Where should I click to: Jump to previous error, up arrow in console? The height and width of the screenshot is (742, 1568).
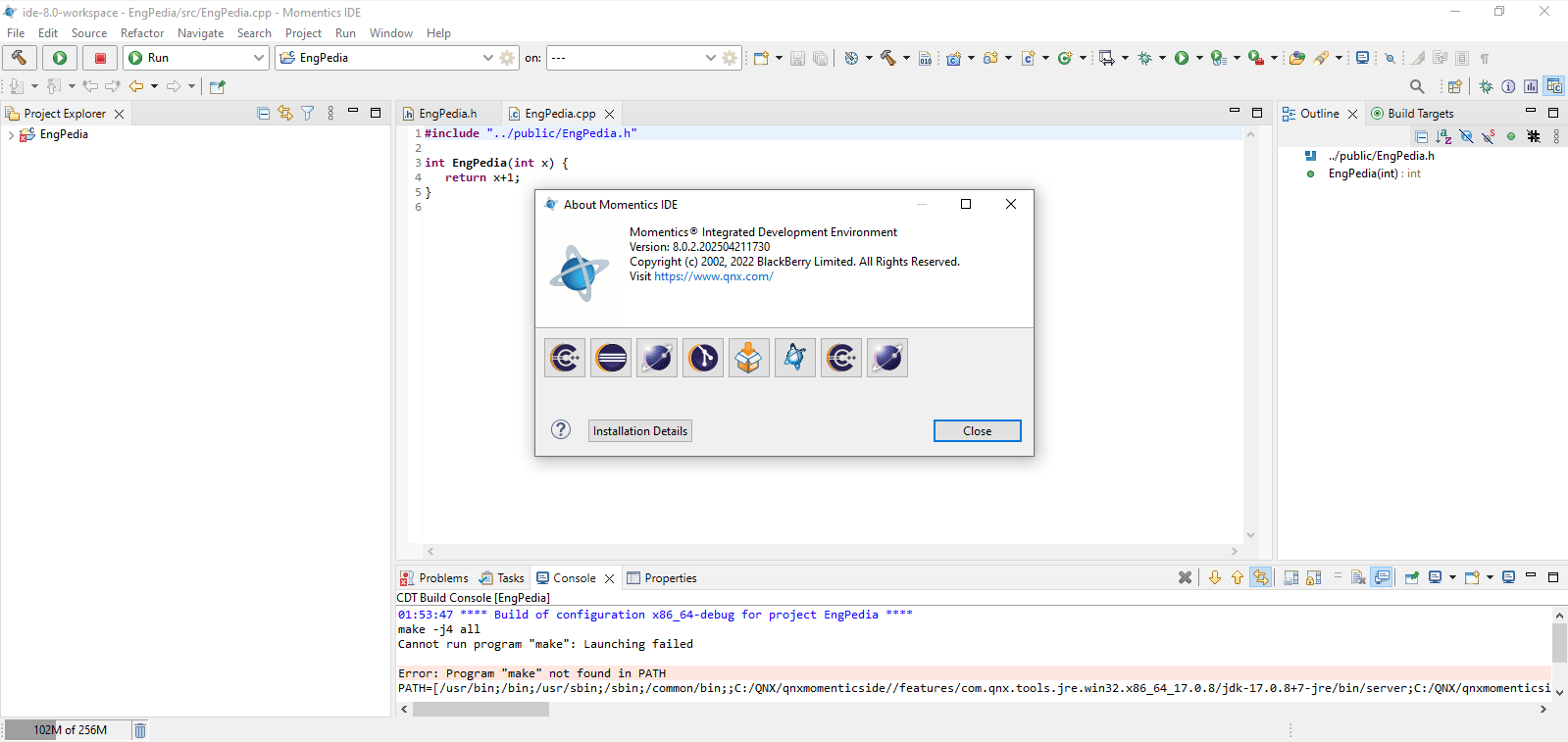1238,578
